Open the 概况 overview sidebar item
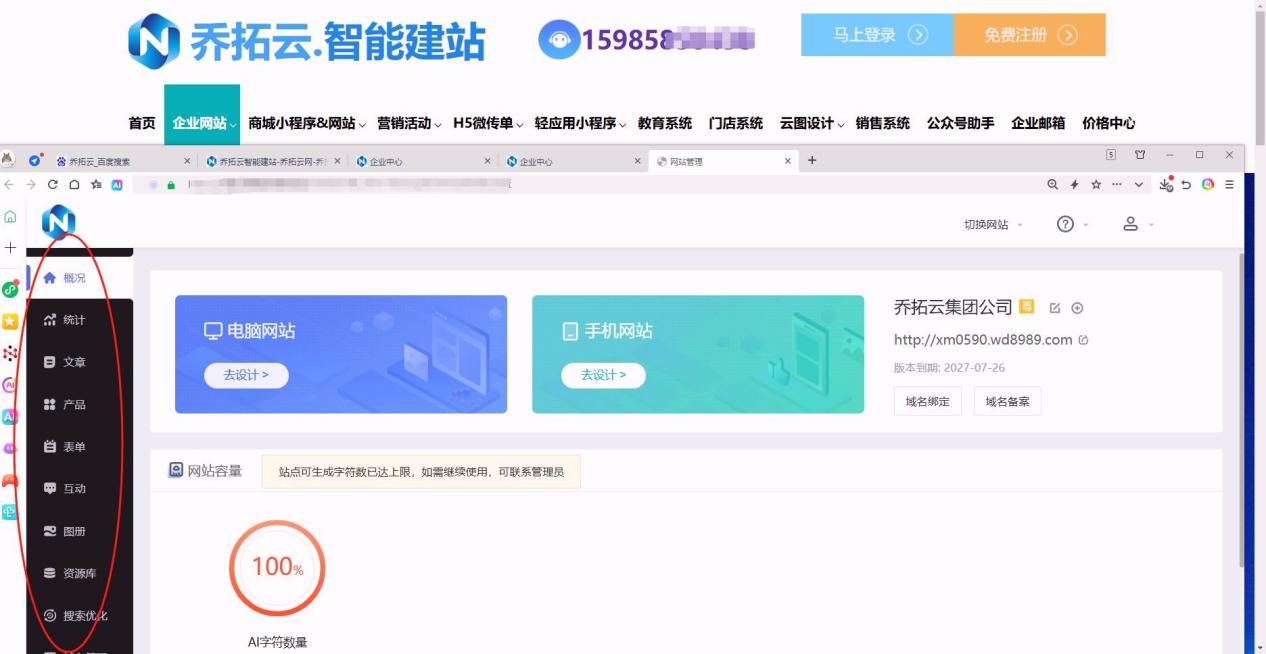The width and height of the screenshot is (1266, 654). click(x=80, y=278)
